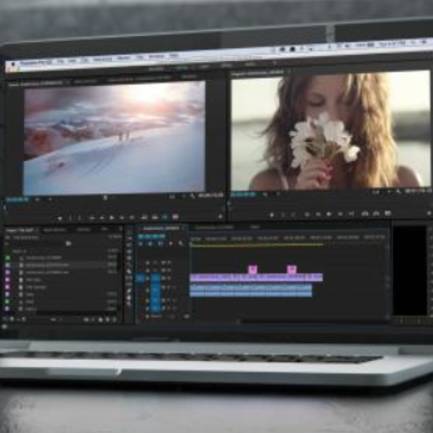The image size is (433, 433).
Task: Open the Sequence menu in the menu bar
Action: (102, 60)
